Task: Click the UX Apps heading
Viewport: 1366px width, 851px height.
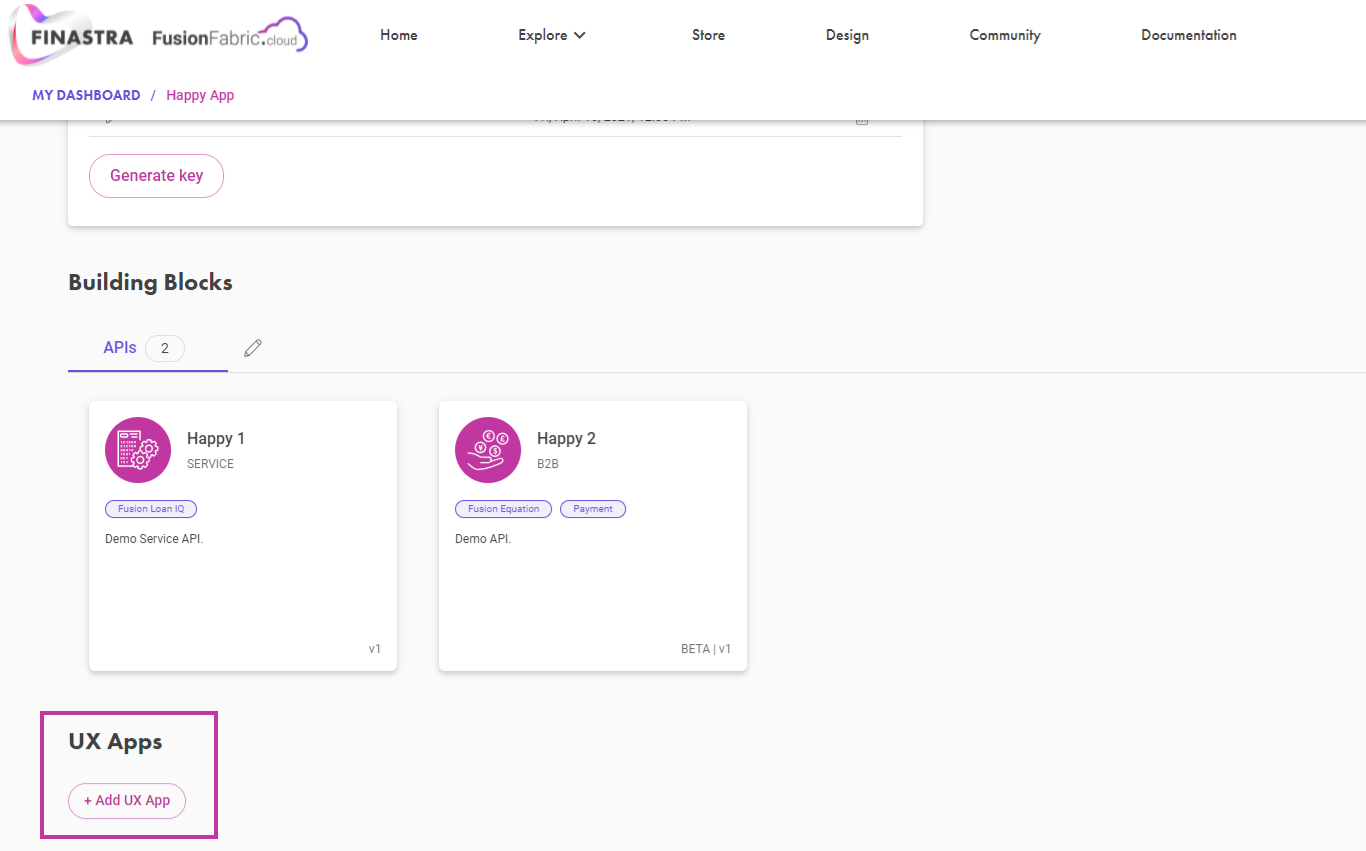Action: click(115, 742)
